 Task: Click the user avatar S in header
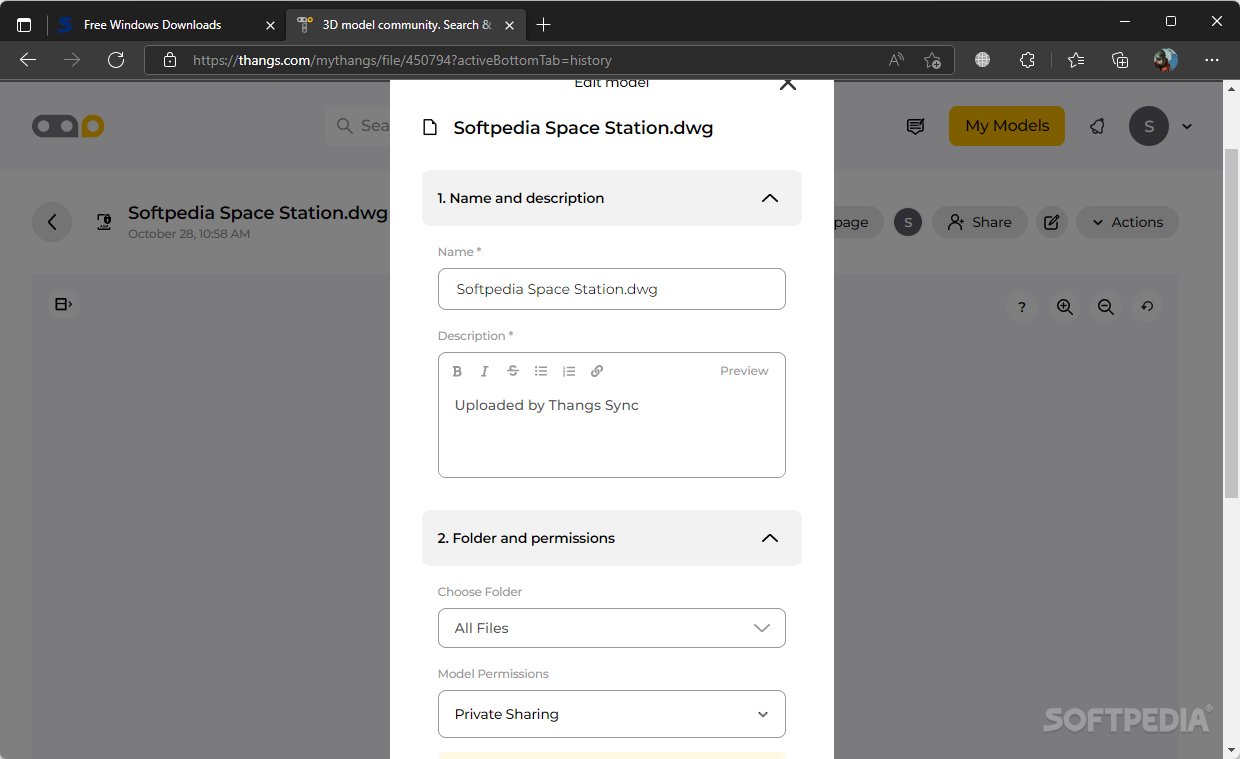(1149, 126)
